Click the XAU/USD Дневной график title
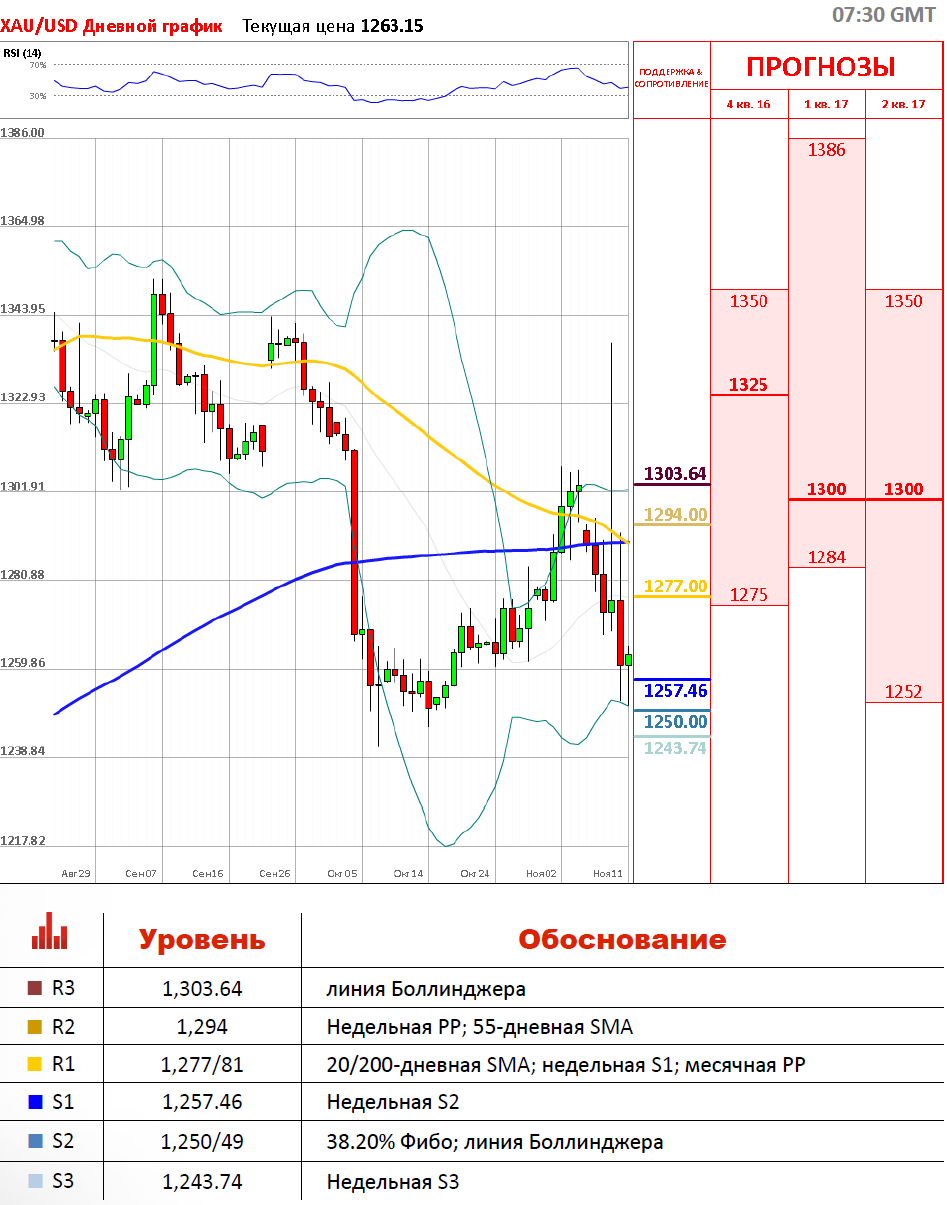The image size is (947, 1205). coord(112,26)
